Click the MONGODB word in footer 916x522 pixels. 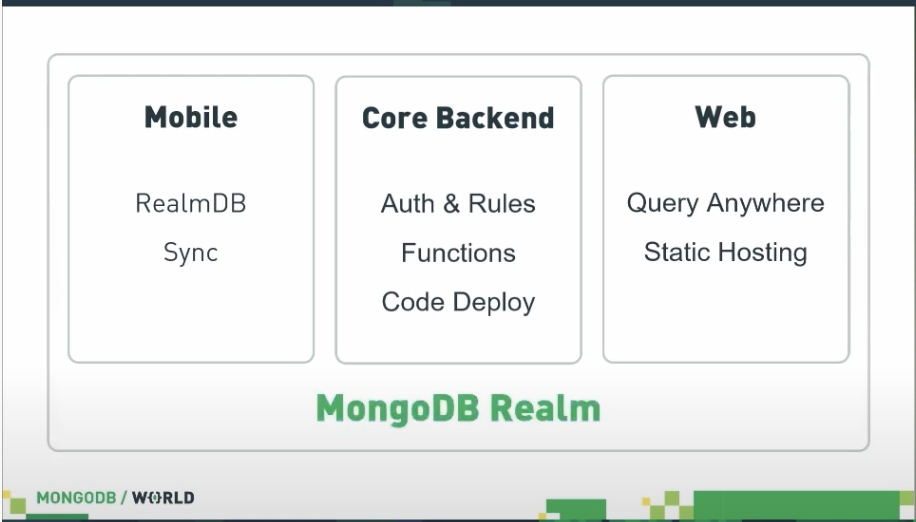click(x=77, y=497)
